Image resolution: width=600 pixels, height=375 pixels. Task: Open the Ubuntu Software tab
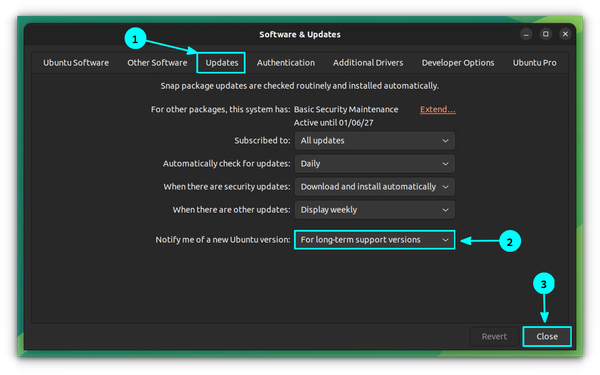(76, 63)
